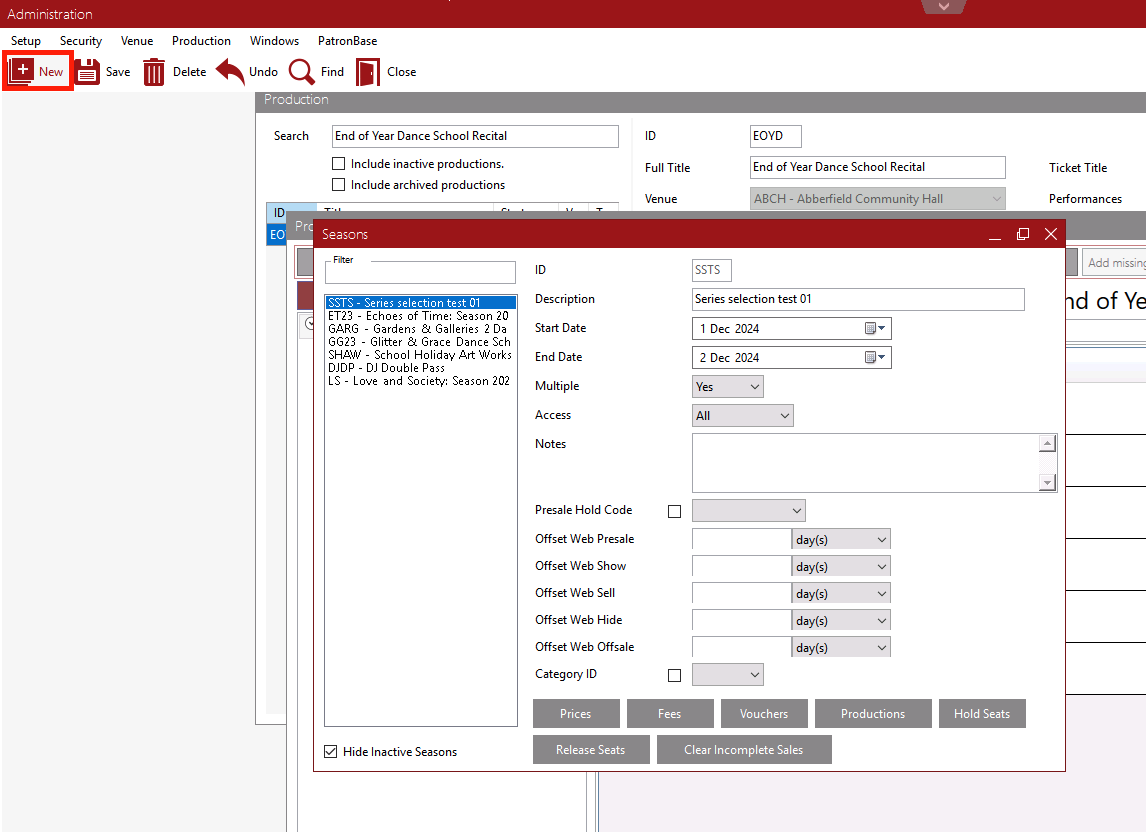Click the Find magnifier icon
Screen dimensions: 1146x832
pos(301,72)
